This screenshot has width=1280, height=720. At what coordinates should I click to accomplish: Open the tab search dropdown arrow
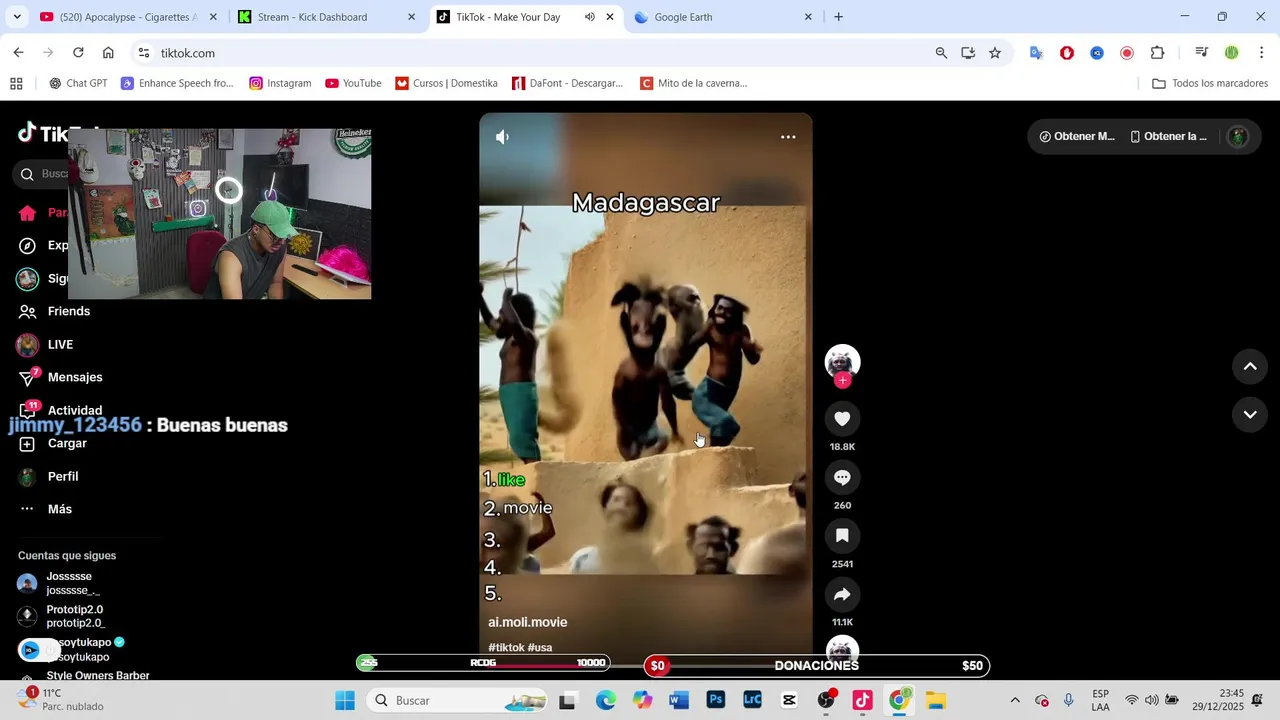tap(17, 17)
